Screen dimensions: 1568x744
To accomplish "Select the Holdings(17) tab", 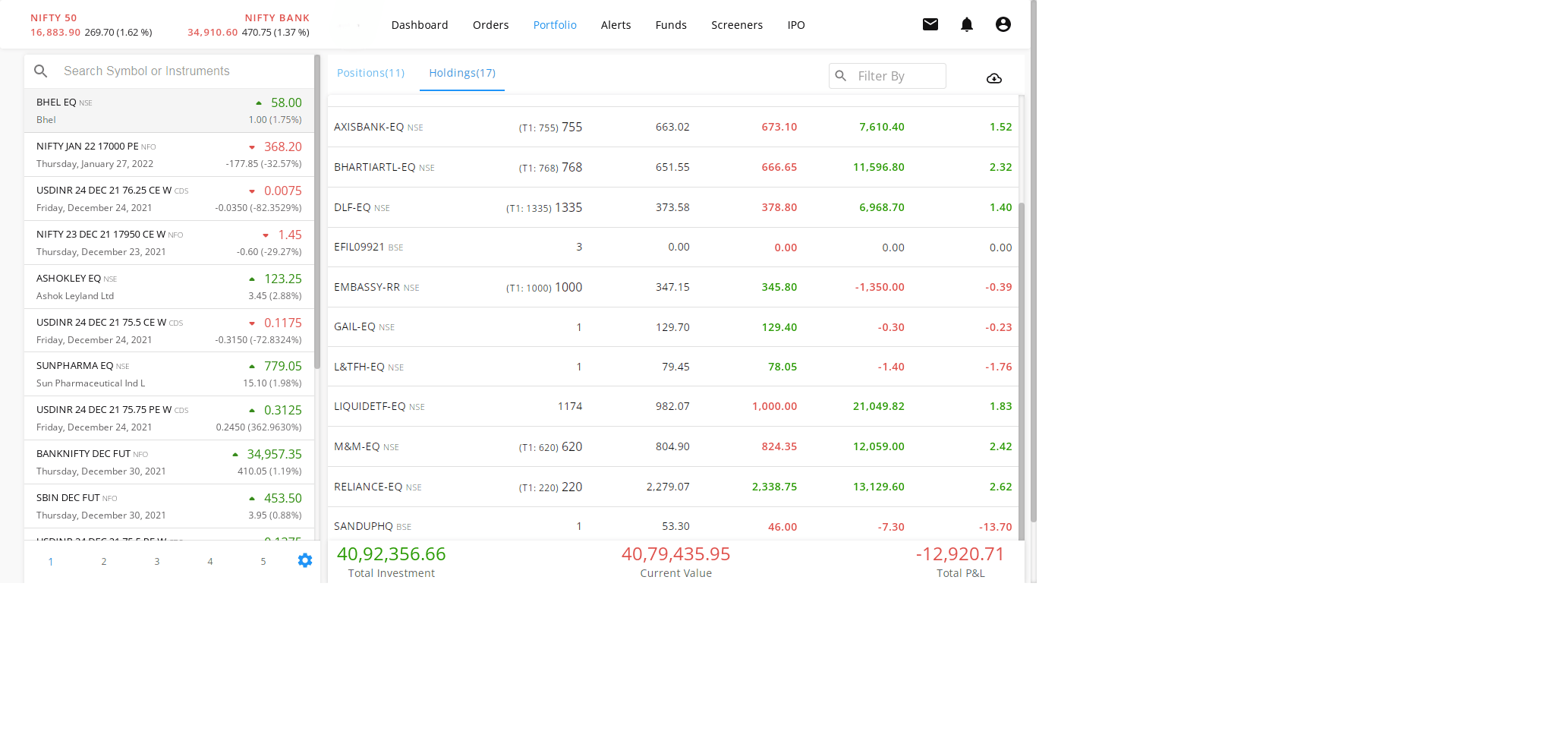I will click(x=461, y=73).
